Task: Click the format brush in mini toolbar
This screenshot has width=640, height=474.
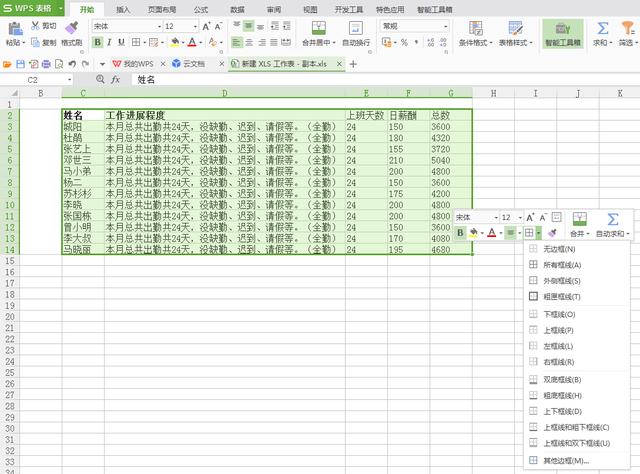Action: pos(551,233)
